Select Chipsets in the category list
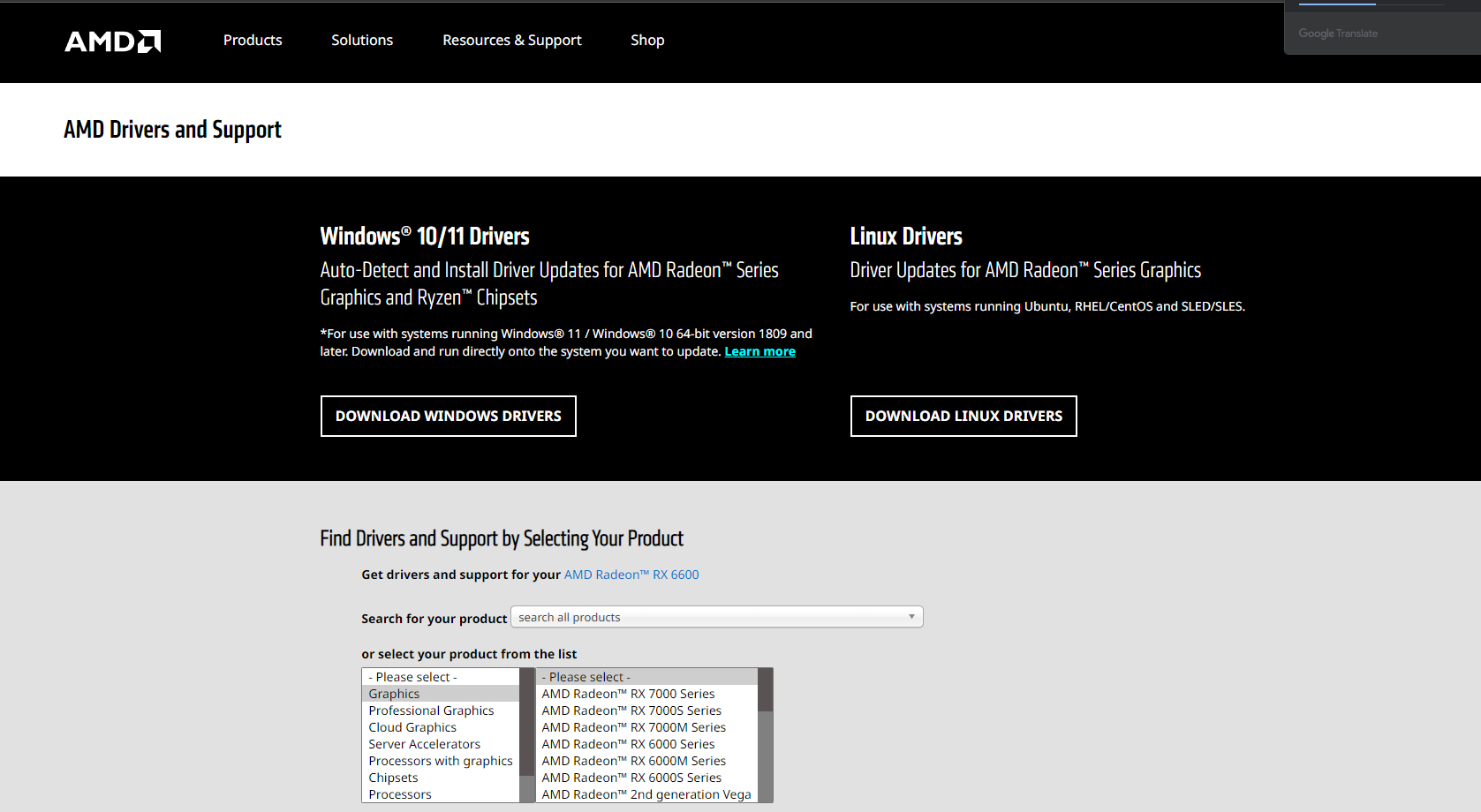The width and height of the screenshot is (1481, 812). [x=393, y=778]
